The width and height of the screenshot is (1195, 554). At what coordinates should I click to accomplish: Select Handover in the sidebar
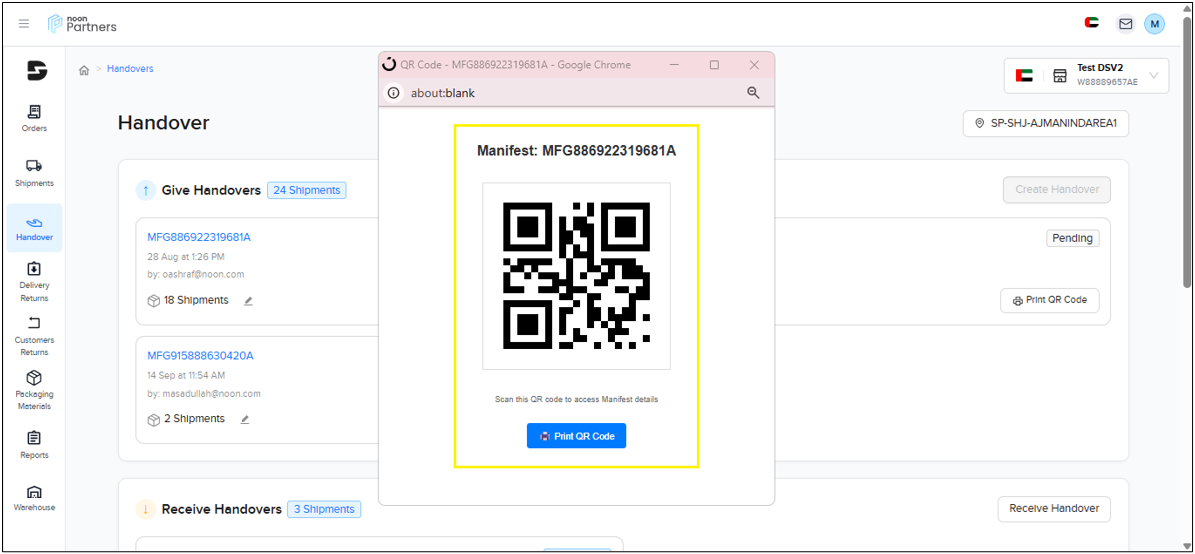click(34, 228)
